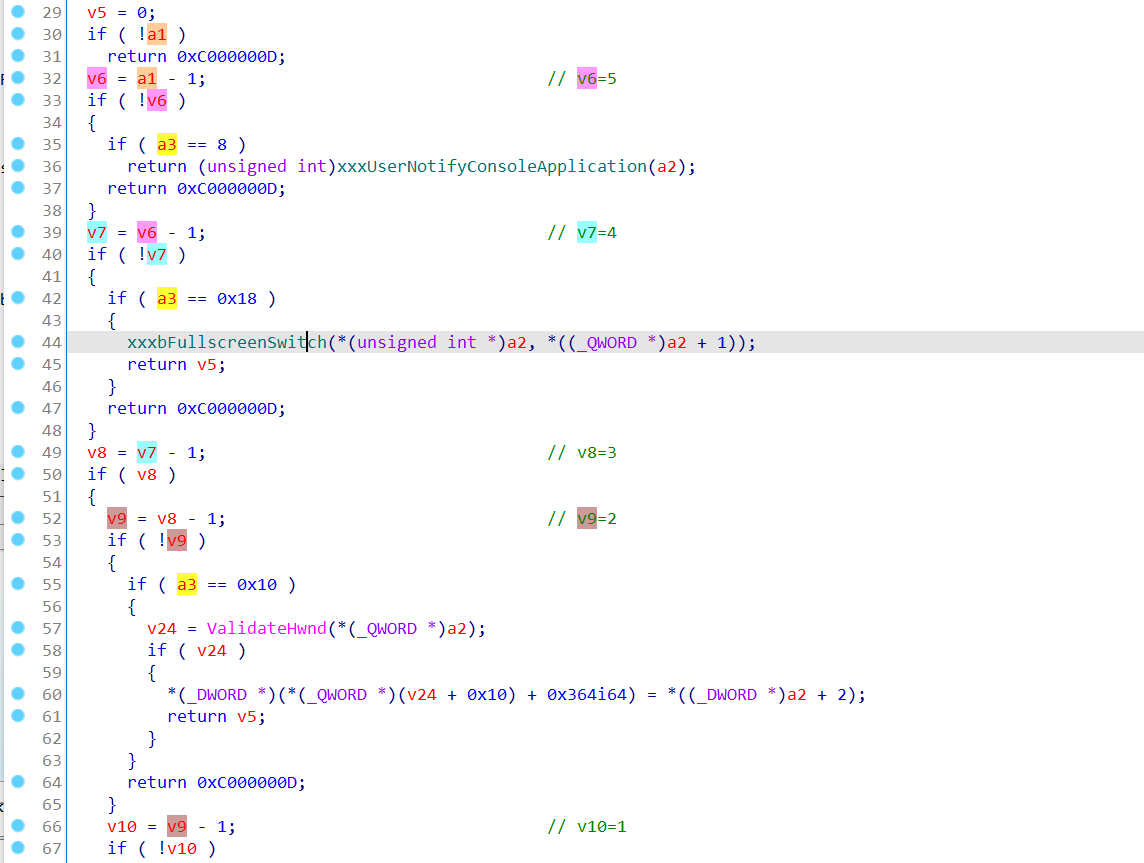Select the v9 variable on line 52
Viewport: 1144px width, 863px height.
click(x=117, y=519)
